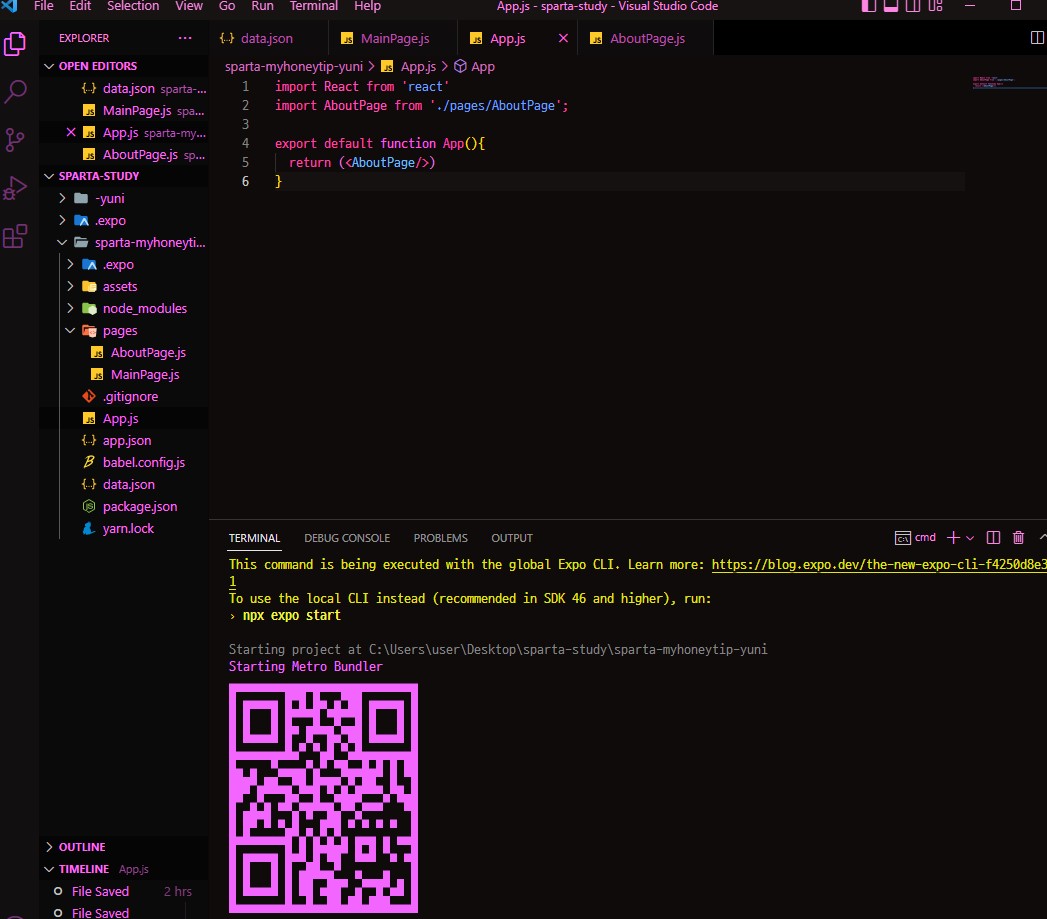Open Customize Layout icon in title bar
This screenshot has height=919, width=1047.
935,6
